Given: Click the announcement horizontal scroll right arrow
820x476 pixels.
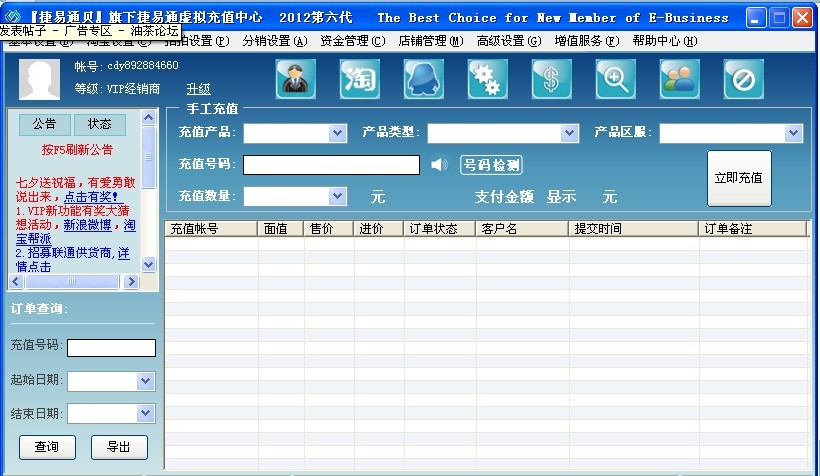Looking at the screenshot, I should pyautogui.click(x=131, y=281).
